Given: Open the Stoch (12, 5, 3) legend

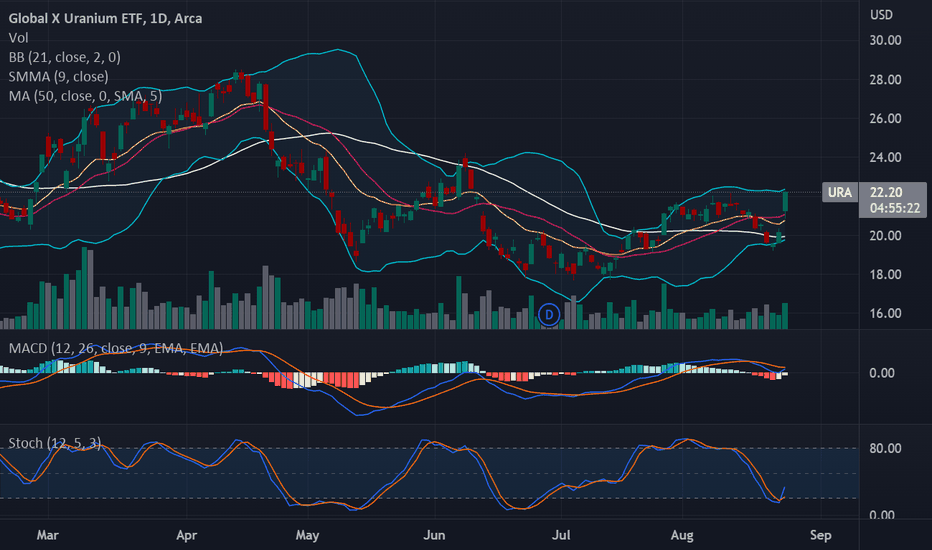Looking at the screenshot, I should (55, 443).
